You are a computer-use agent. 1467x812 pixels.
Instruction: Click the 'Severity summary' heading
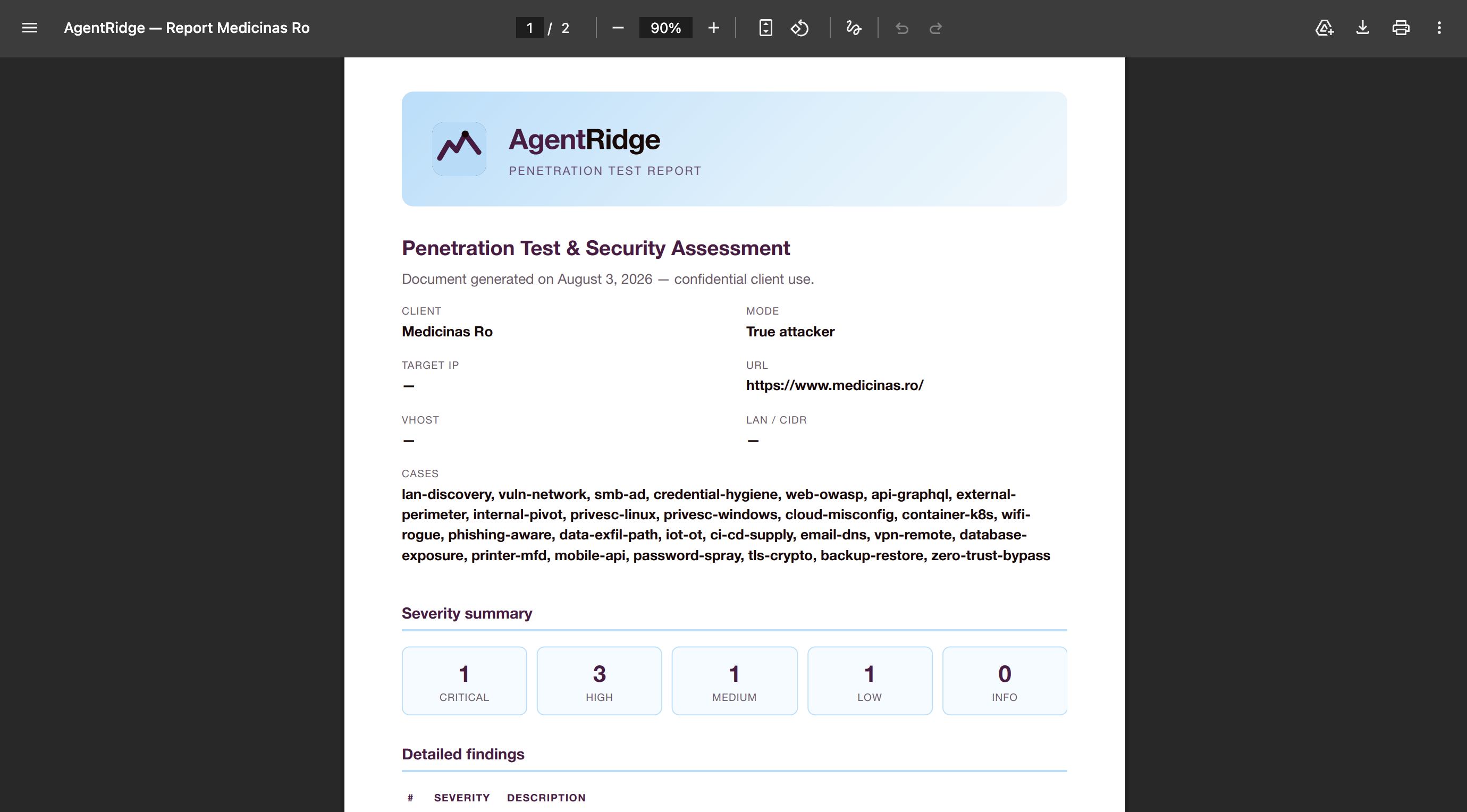(467, 613)
